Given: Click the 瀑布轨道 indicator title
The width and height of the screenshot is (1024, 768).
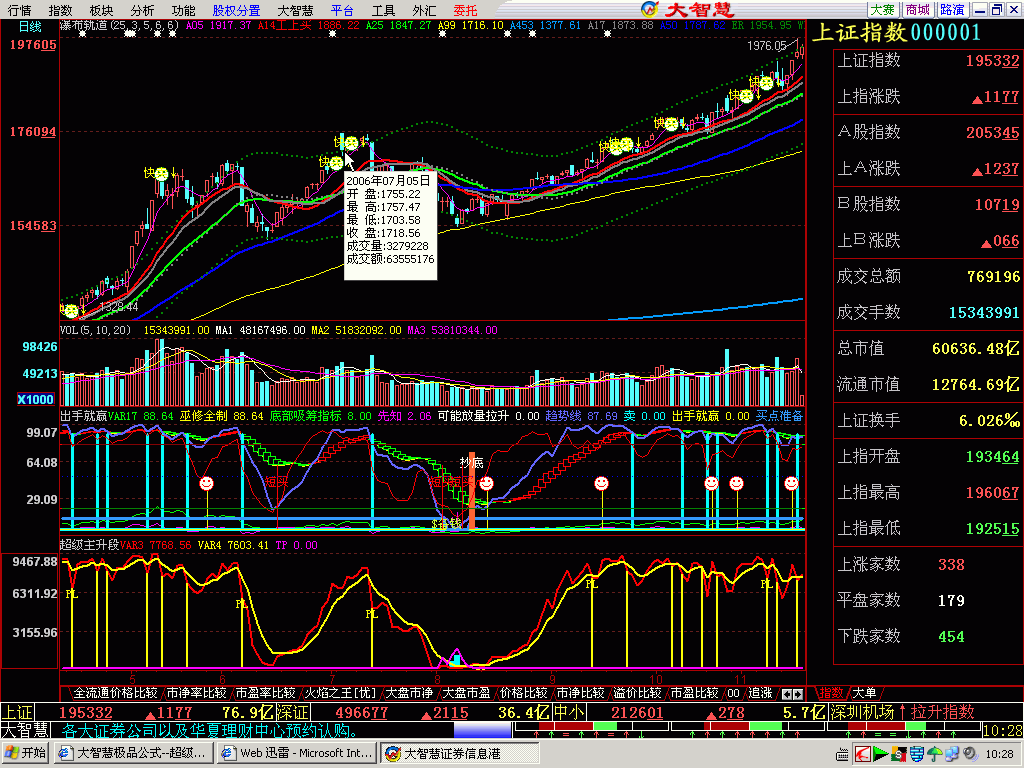Looking at the screenshot, I should (x=85, y=25).
